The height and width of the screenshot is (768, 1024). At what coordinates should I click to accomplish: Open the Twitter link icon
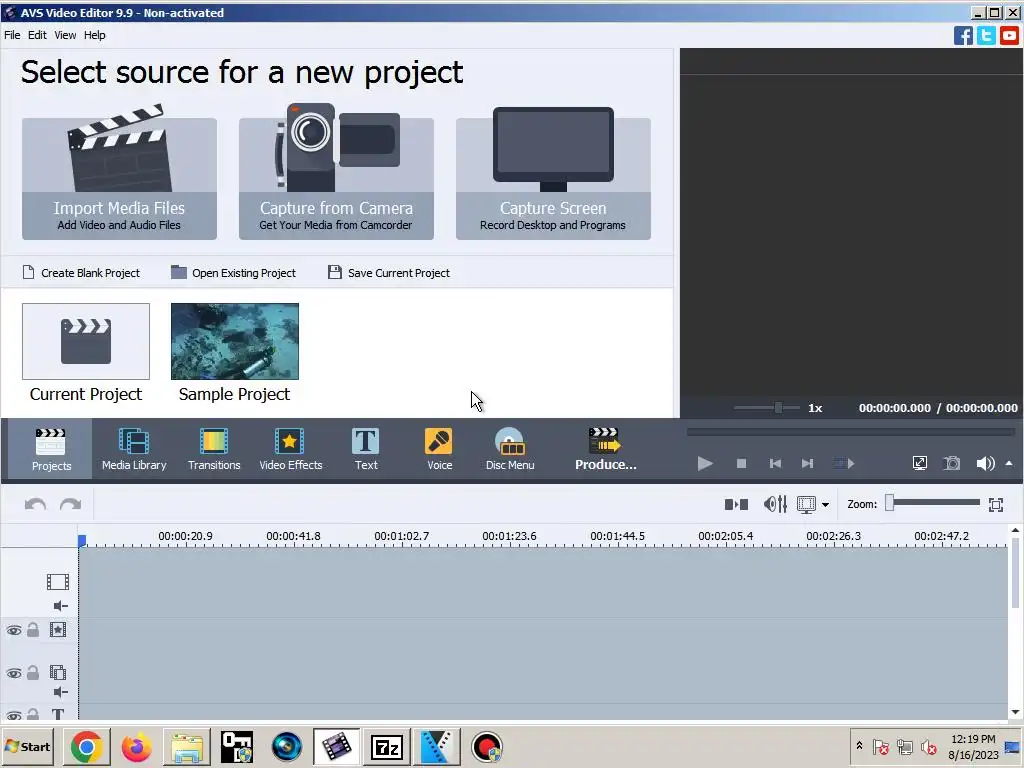(x=986, y=35)
